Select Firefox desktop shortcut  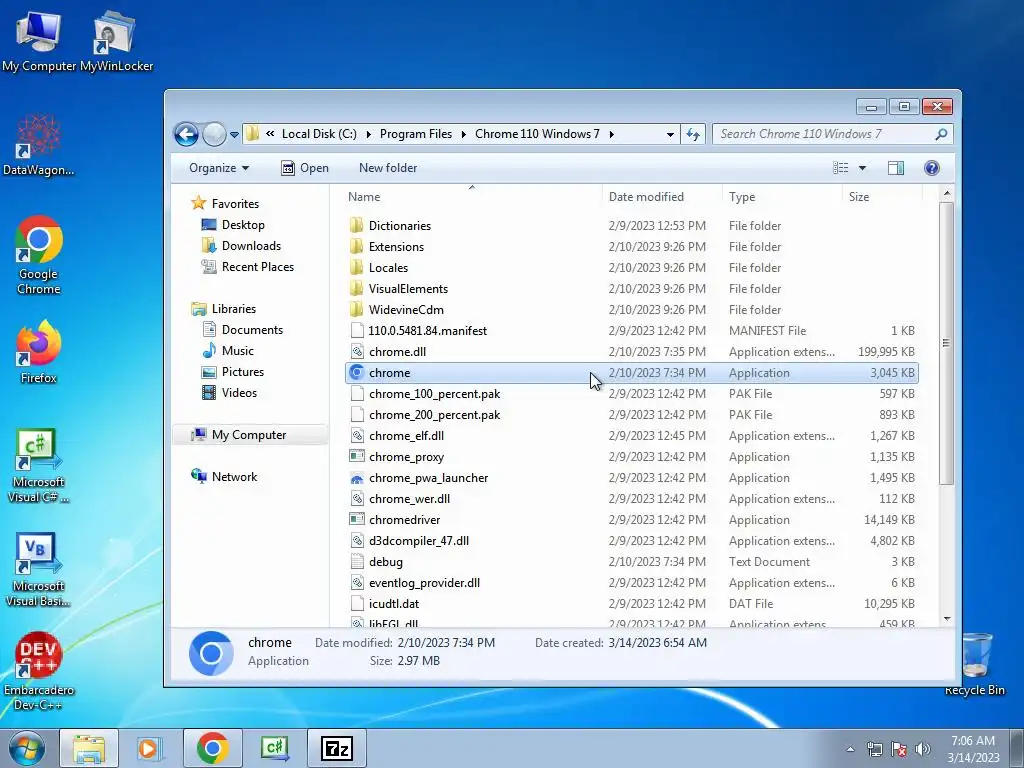39,352
